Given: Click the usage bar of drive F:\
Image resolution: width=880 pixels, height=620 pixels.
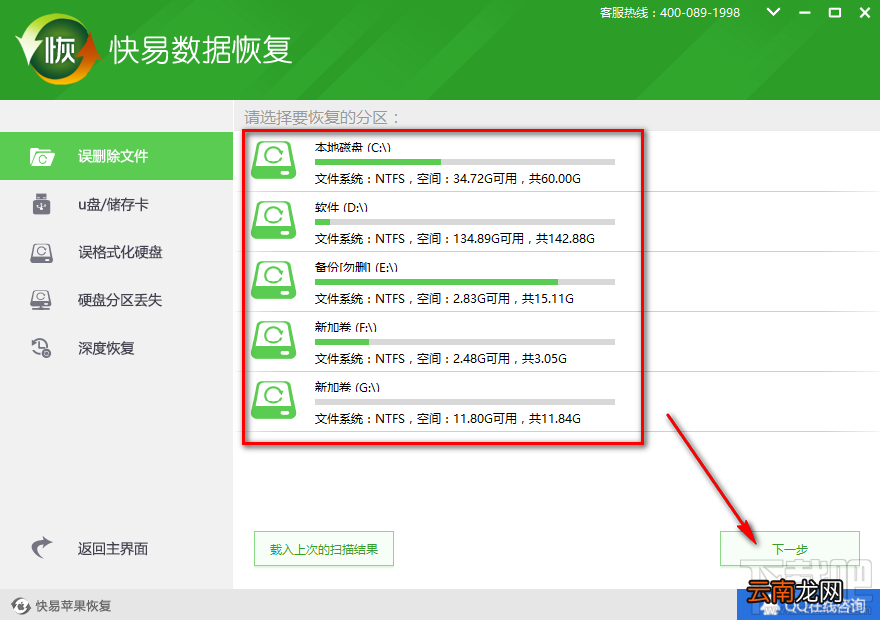Looking at the screenshot, I should point(465,342).
